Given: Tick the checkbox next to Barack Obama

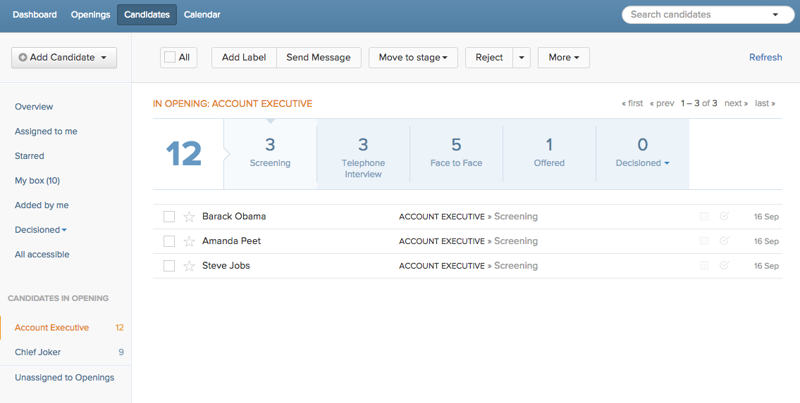Looking at the screenshot, I should coord(169,216).
